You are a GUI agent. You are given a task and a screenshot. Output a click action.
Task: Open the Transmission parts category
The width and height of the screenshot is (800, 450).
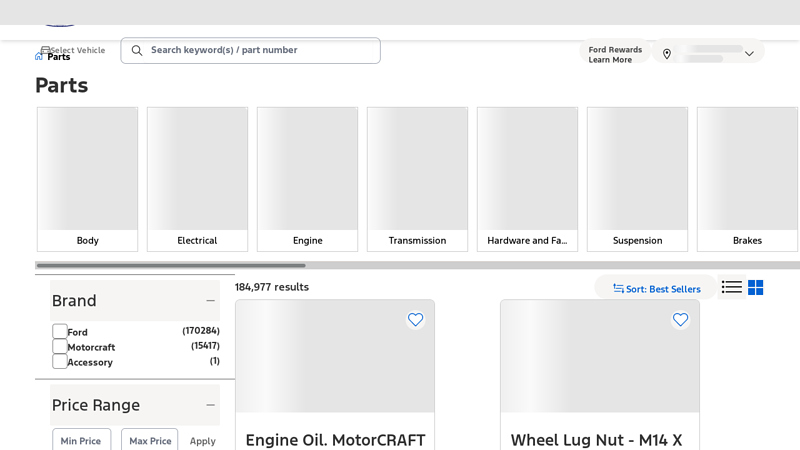(417, 179)
